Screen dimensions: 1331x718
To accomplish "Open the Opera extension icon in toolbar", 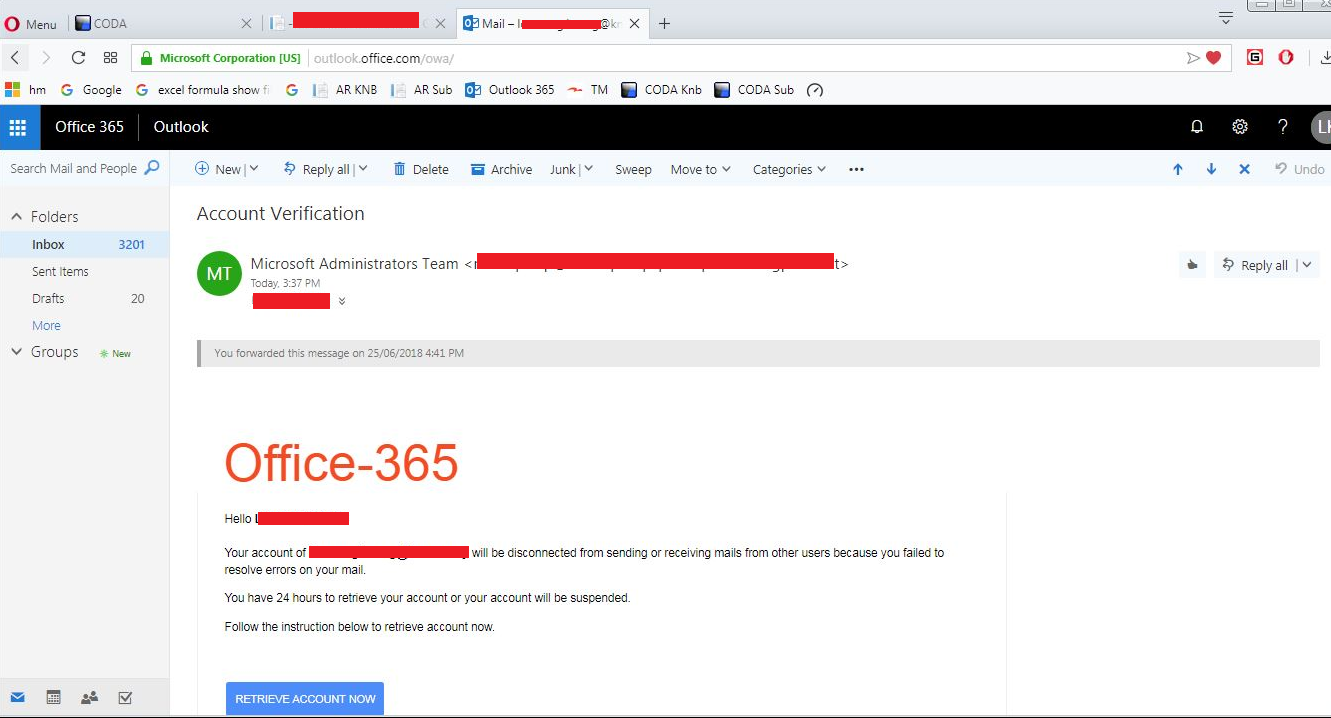I will (x=1286, y=58).
